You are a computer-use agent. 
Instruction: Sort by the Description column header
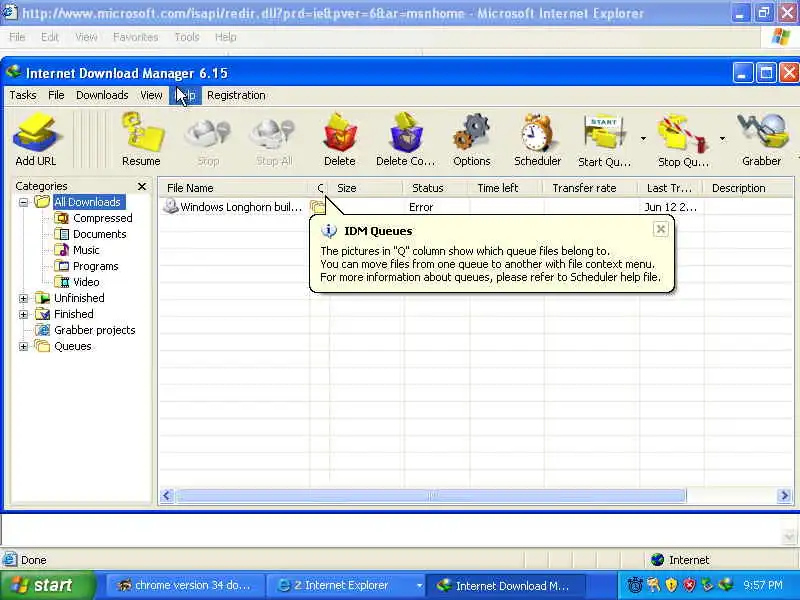(x=748, y=188)
